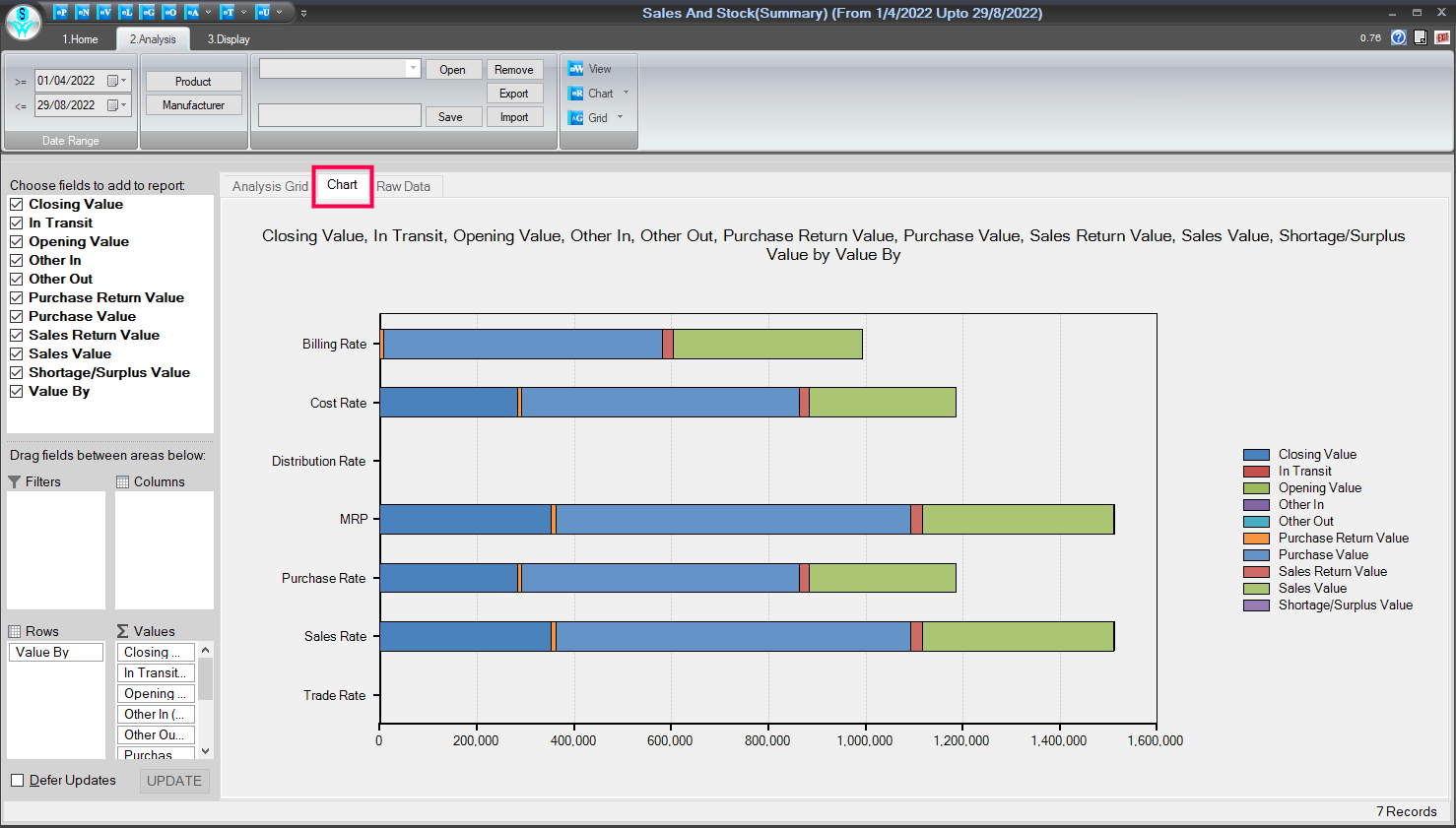Click the T quick access icon
The image size is (1456, 828).
coord(228,12)
